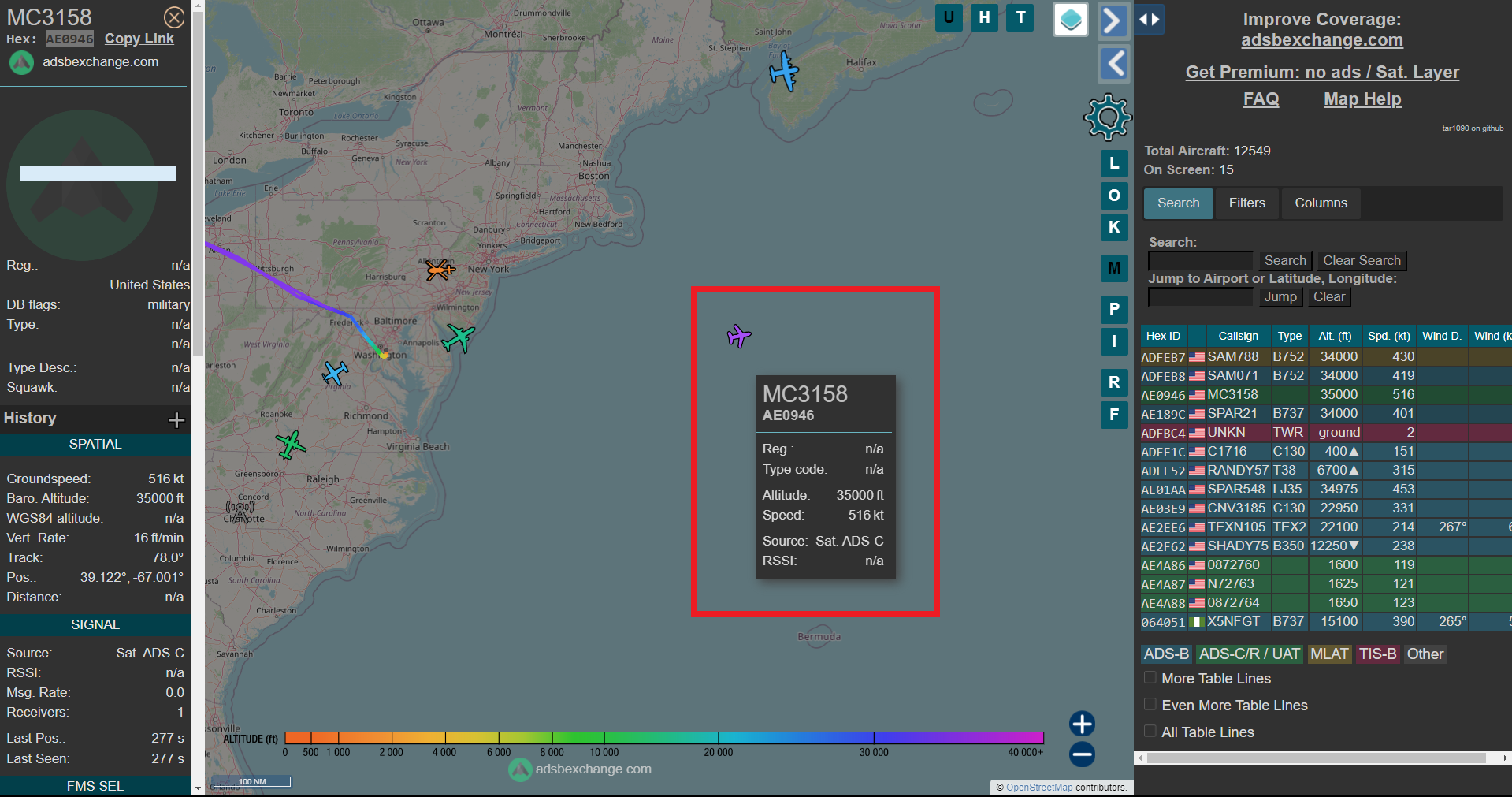Click the R map button
The height and width of the screenshot is (797, 1512).
tap(1114, 382)
